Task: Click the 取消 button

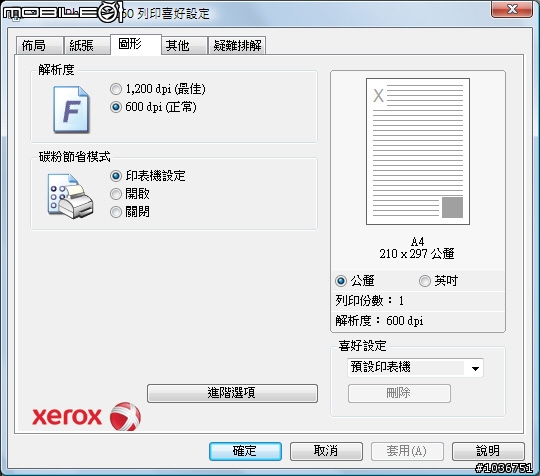Action: click(326, 451)
